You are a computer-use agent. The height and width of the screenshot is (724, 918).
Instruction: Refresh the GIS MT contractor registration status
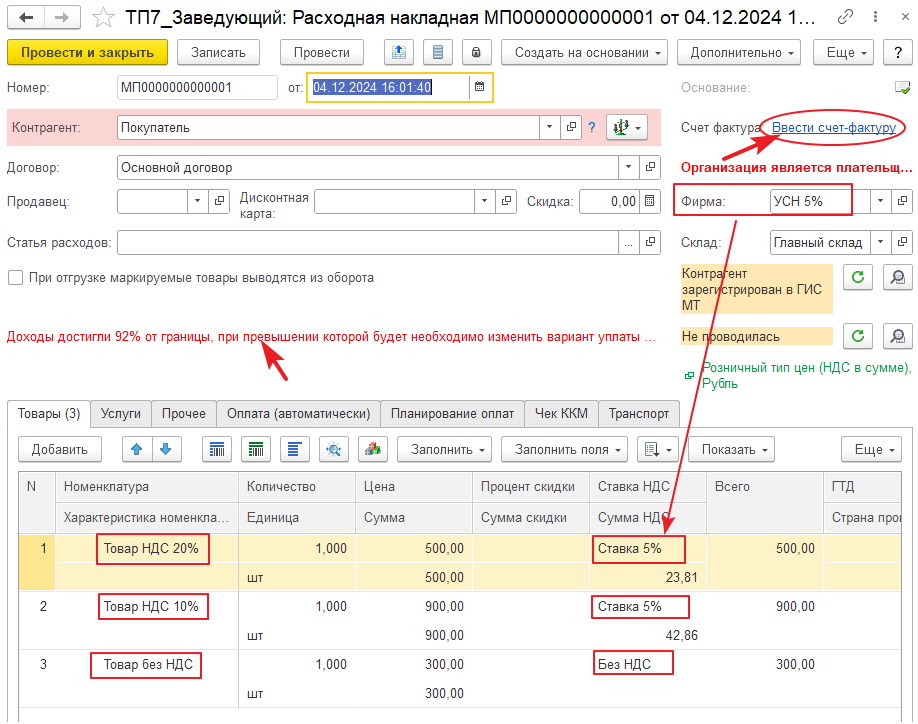857,277
